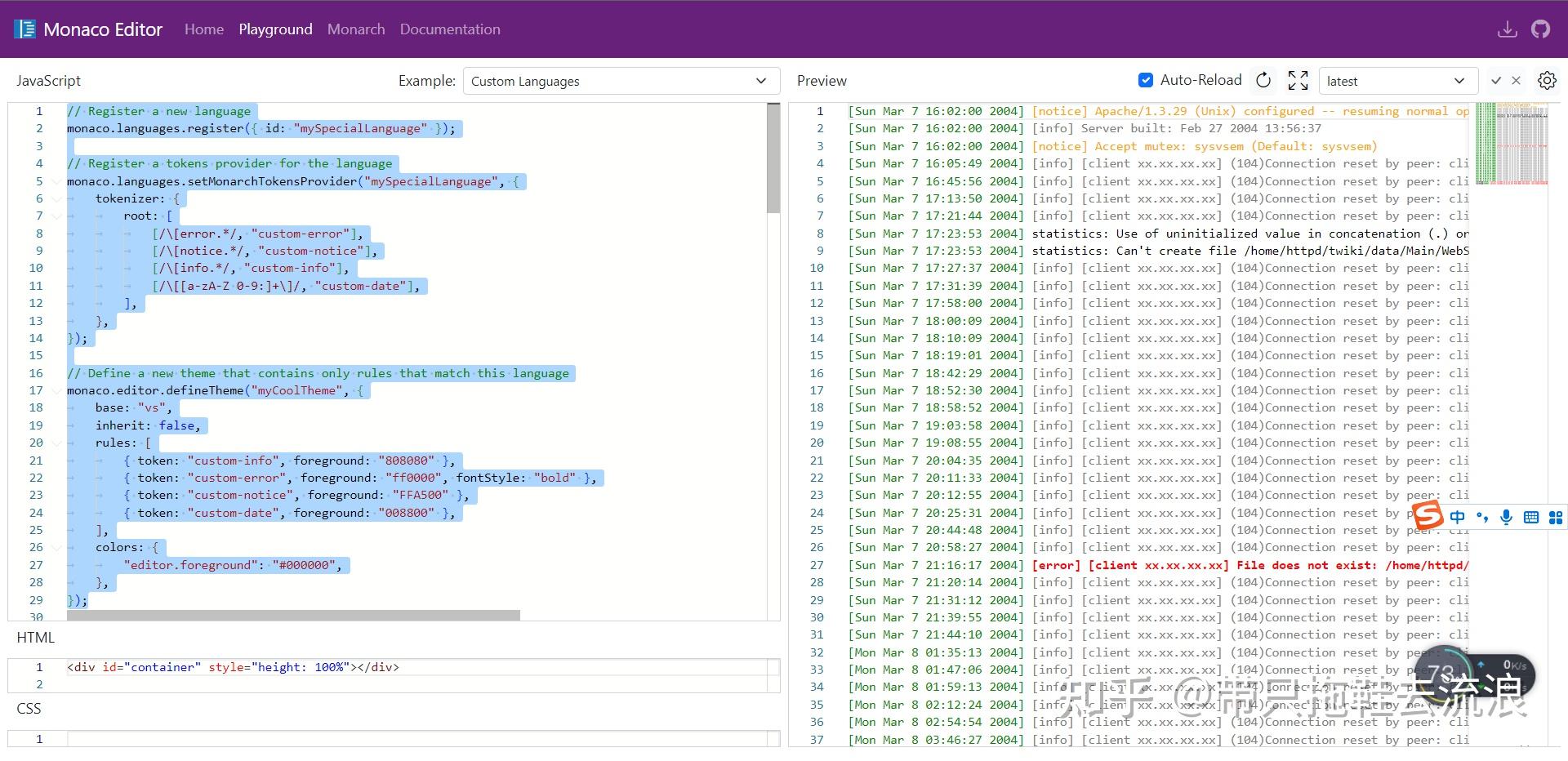Open the GitHub icon in the header
Viewport: 1568px width, 761px height.
click(1540, 29)
